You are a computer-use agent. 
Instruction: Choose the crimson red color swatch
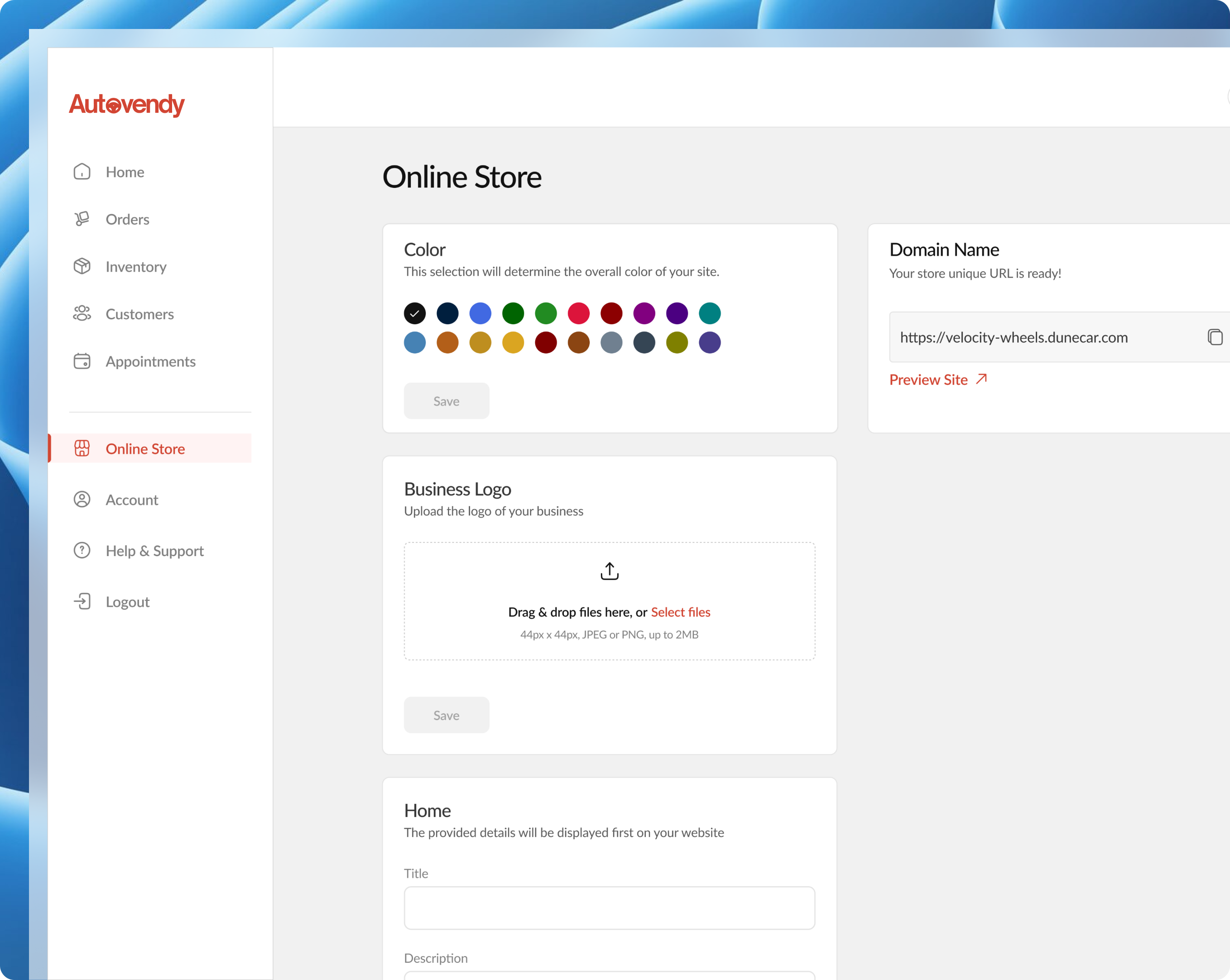tap(578, 313)
